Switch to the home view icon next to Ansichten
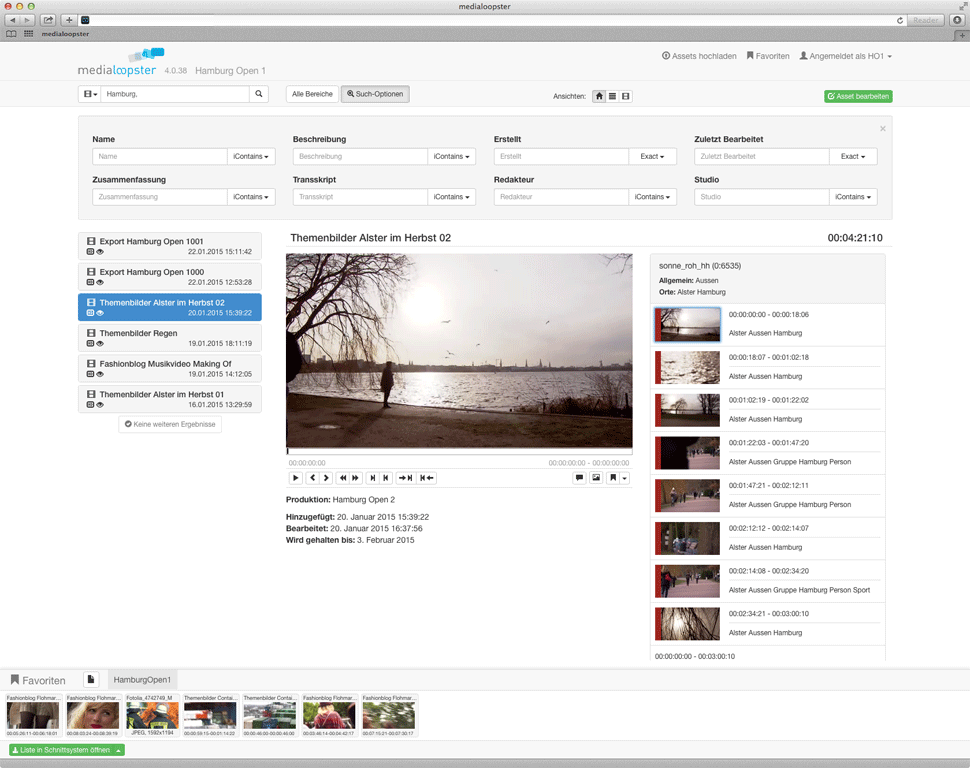The image size is (970, 768). click(x=598, y=96)
